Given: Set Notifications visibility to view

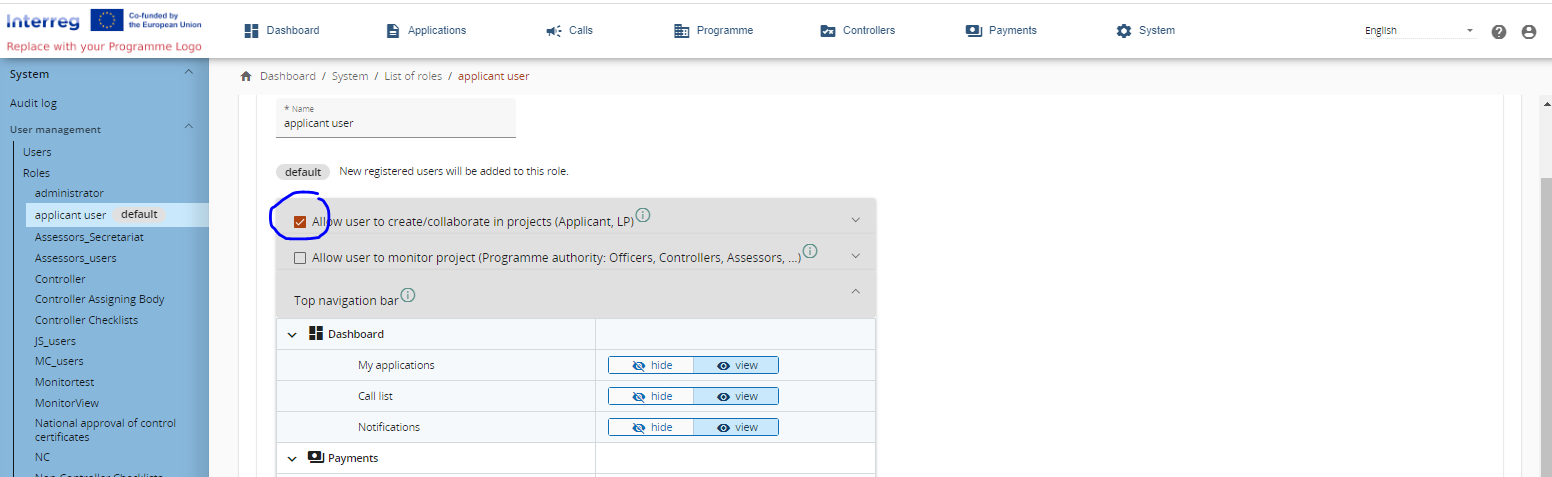Looking at the screenshot, I should pos(736,428).
